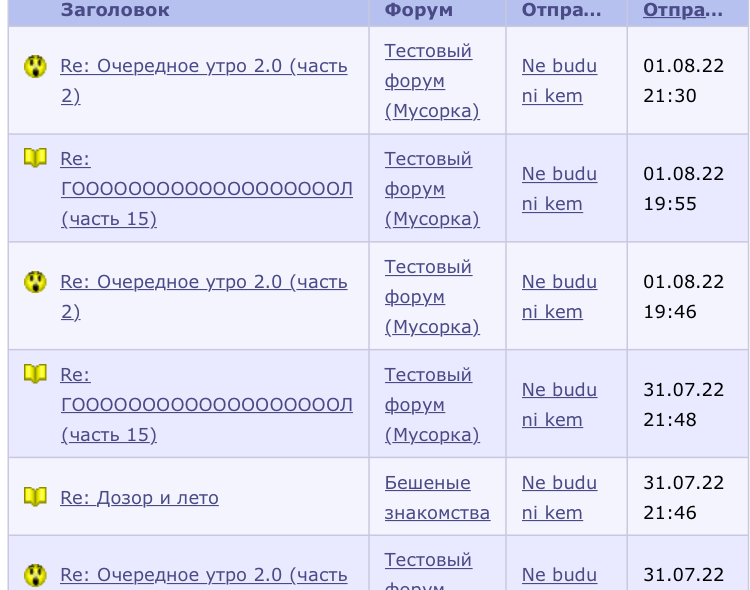Screen dimensions: 750x590
Task: Open Тестовый форум (Мусорка) link in first row
Action: point(432,81)
